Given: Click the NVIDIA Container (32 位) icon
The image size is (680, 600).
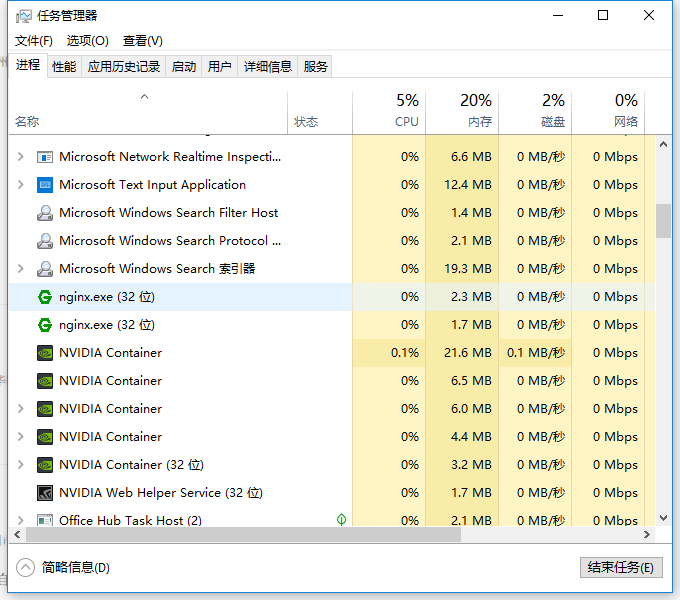Looking at the screenshot, I should (x=45, y=465).
